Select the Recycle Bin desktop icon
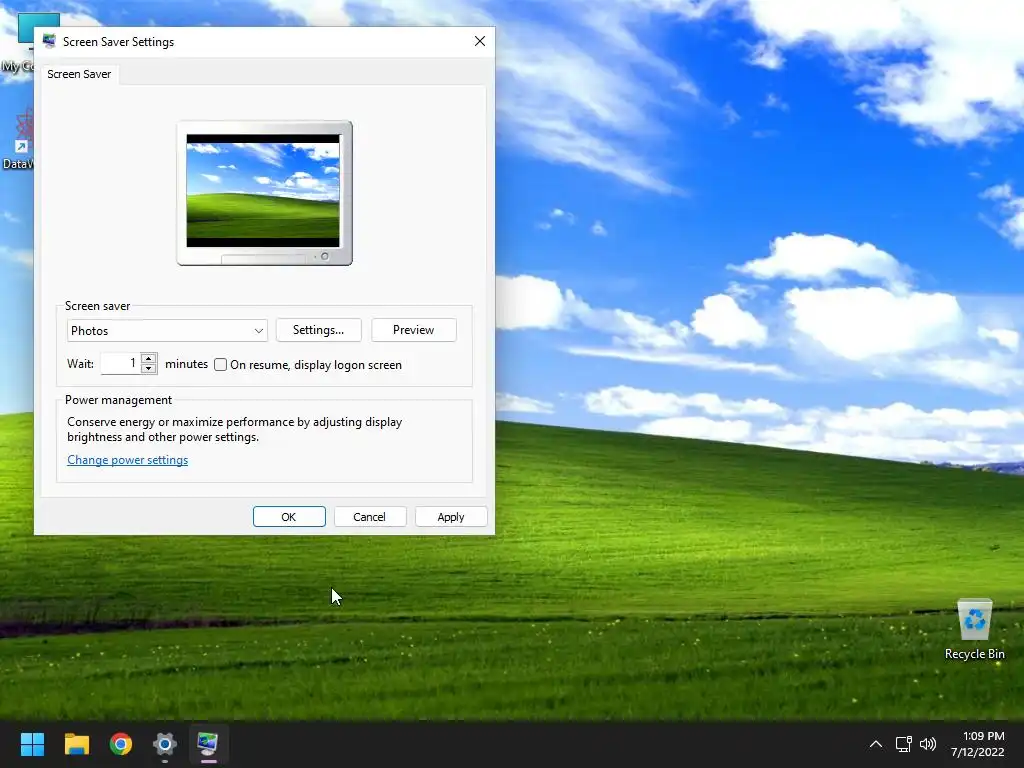Viewport: 1024px width, 768px height. (974, 630)
